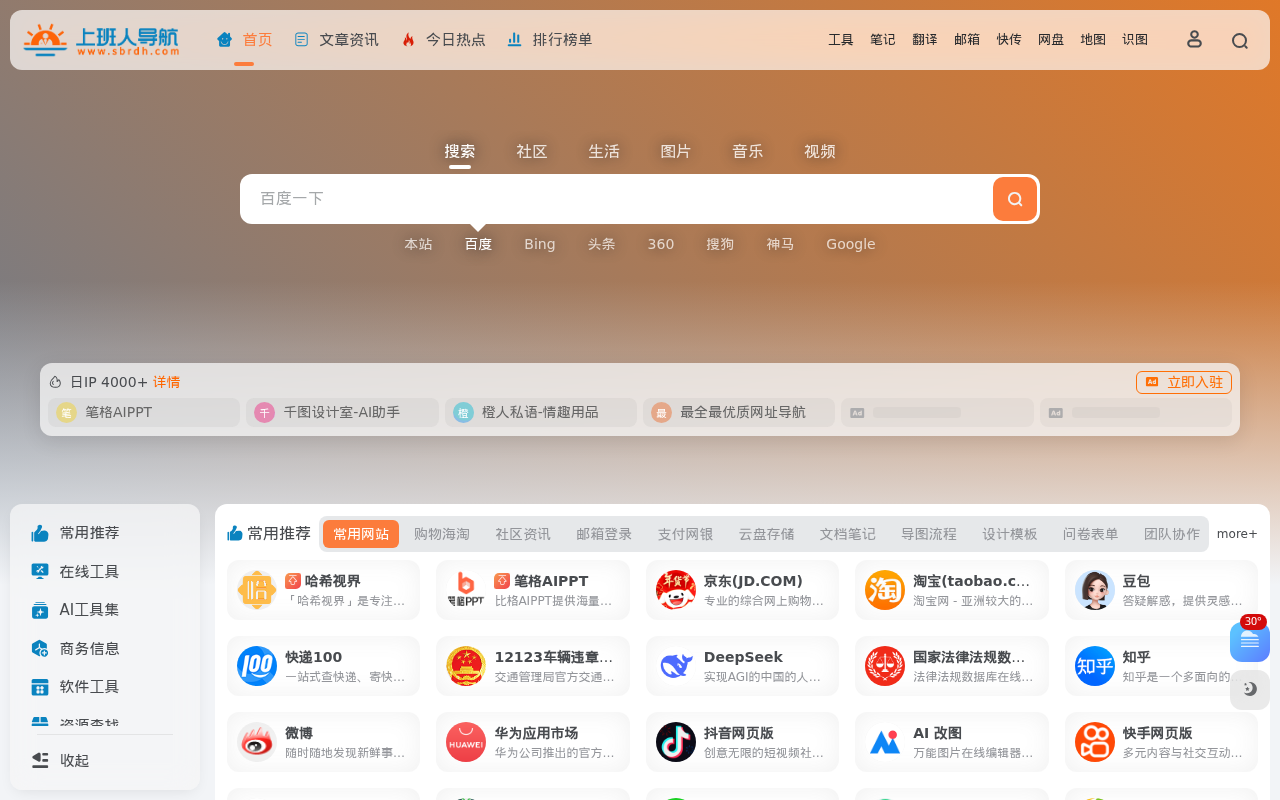
Task: Open 国家法律法规 emblem icon
Action: (x=885, y=666)
